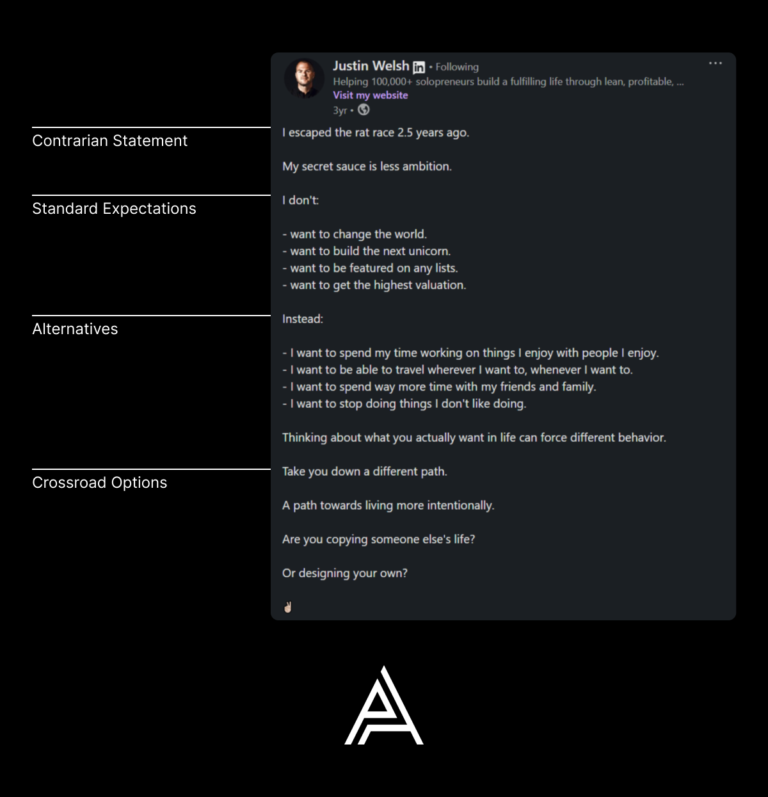
Task: Click the 'want to build the next unicorn' line
Action: 366,251
